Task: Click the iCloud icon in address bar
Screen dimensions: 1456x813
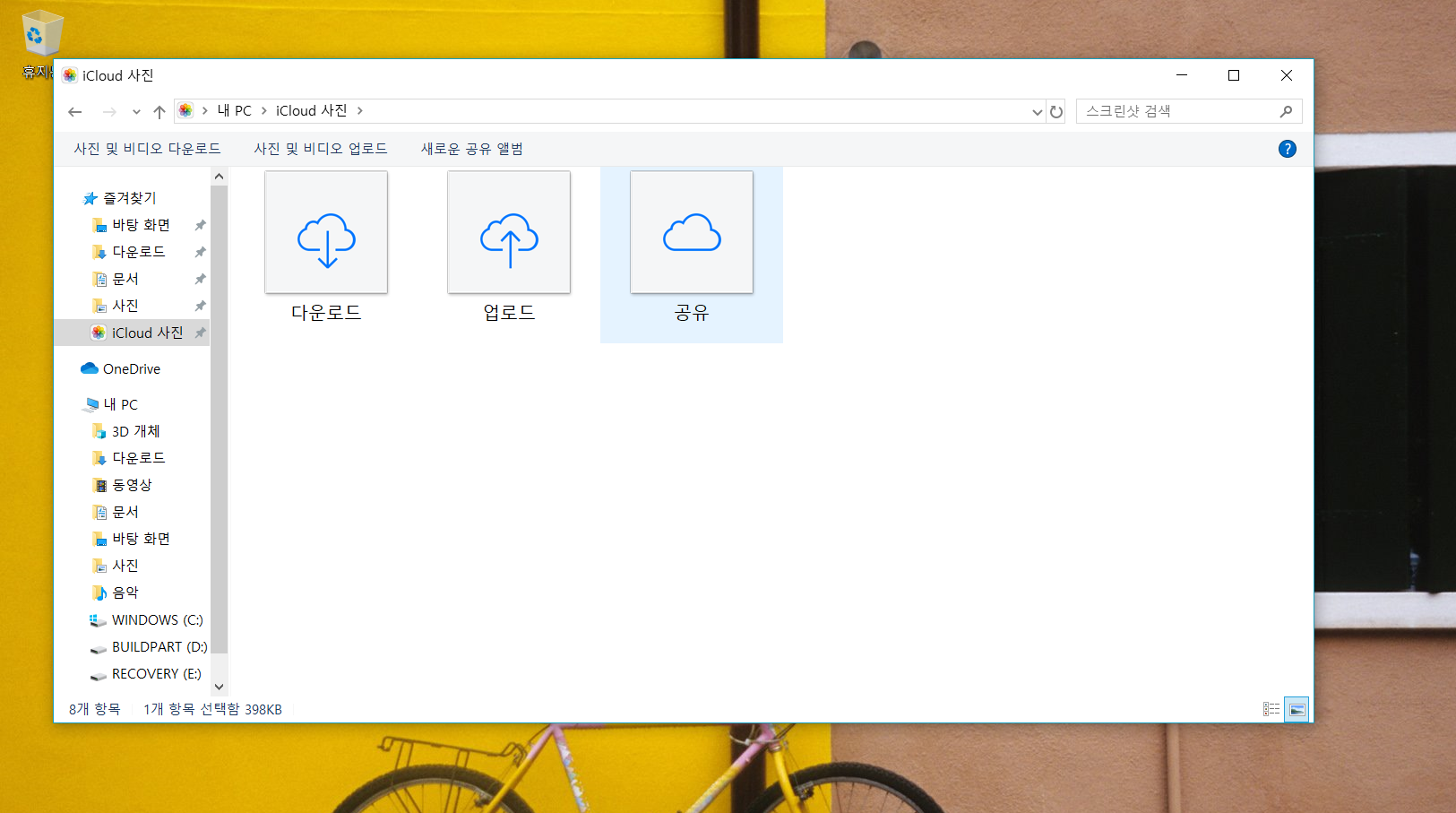Action: (x=185, y=110)
